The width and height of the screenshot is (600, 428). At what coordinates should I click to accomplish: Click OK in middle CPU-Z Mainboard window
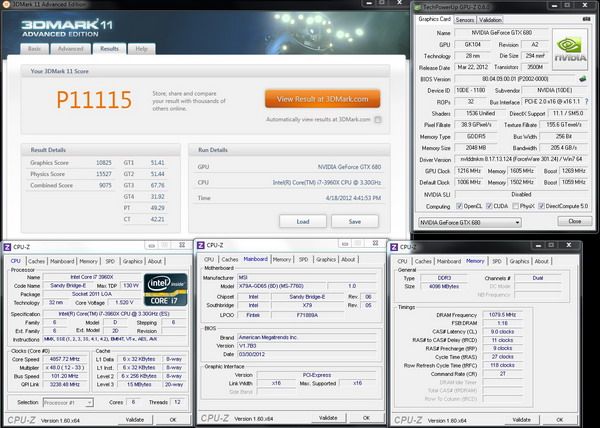tap(366, 418)
